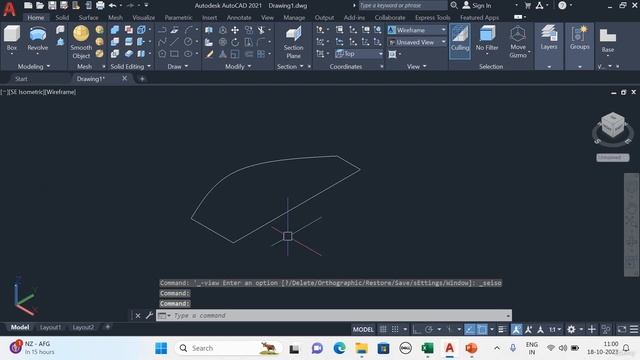The width and height of the screenshot is (640, 360).
Task: Click the Erase tool in Modify panel
Action: point(209,53)
